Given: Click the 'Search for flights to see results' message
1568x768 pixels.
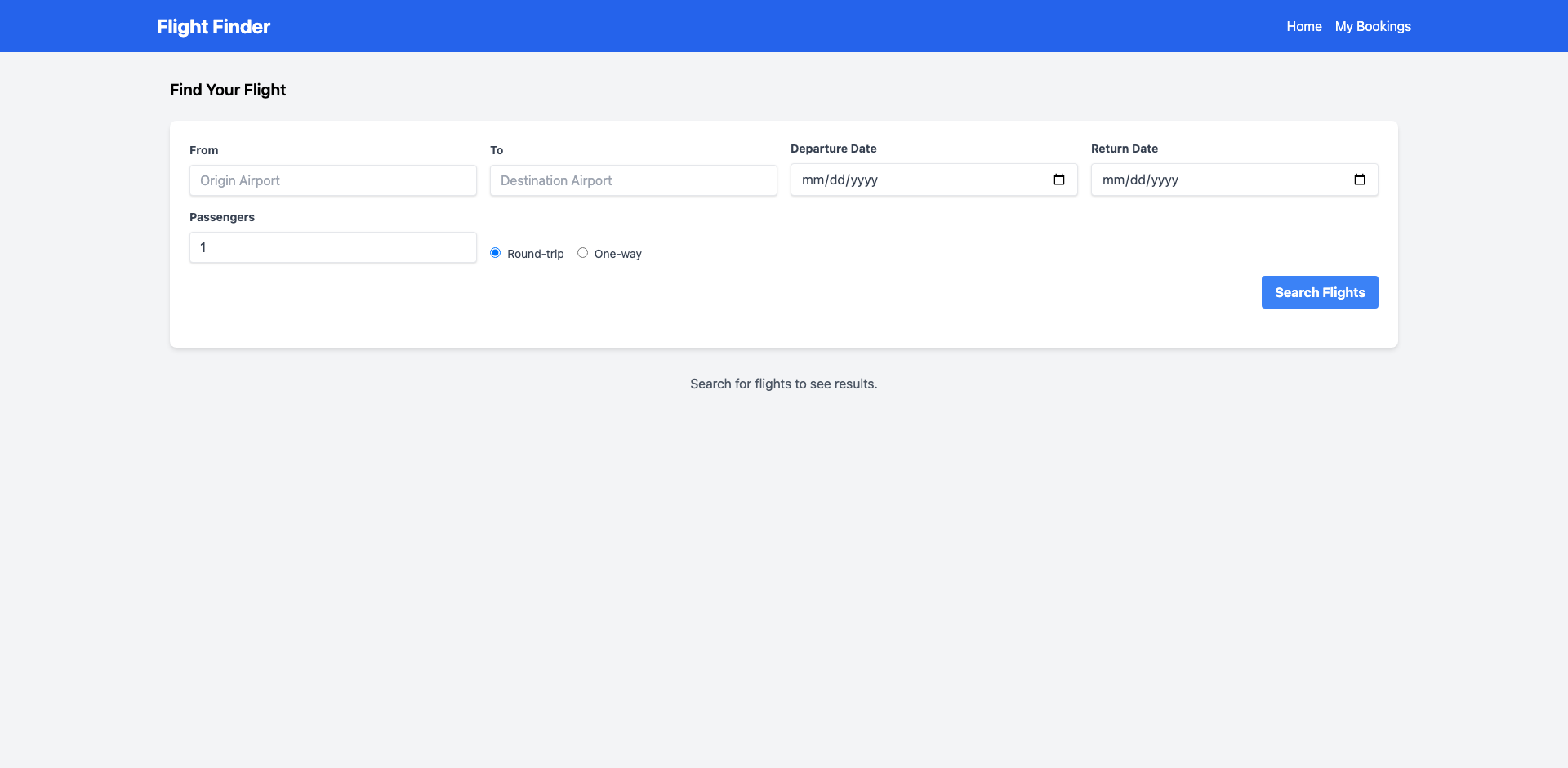Looking at the screenshot, I should click(x=783, y=384).
